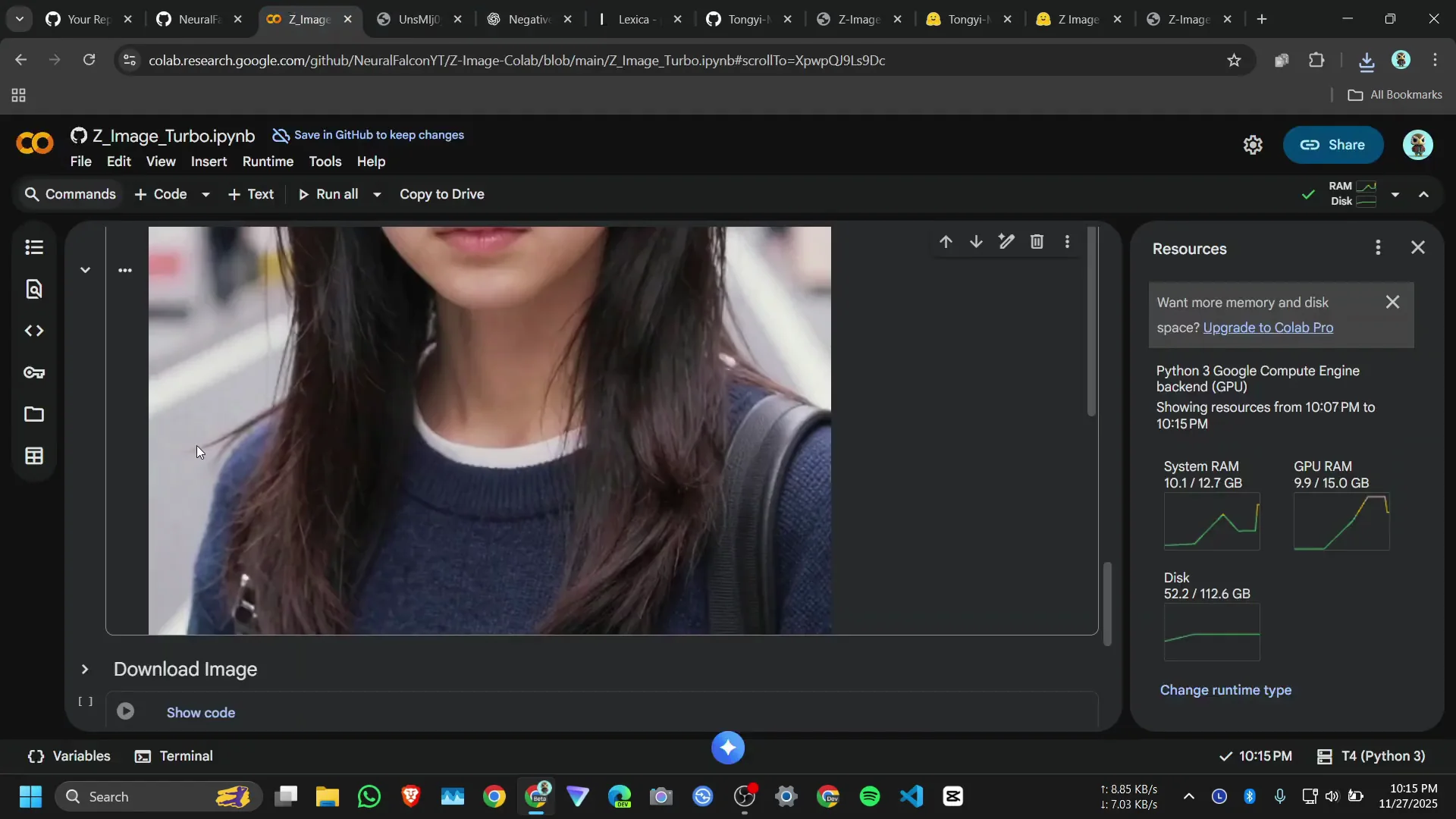This screenshot has height=819, width=1456.
Task: Open the RAM Disk resources dropdown arrow
Action: 1395,195
